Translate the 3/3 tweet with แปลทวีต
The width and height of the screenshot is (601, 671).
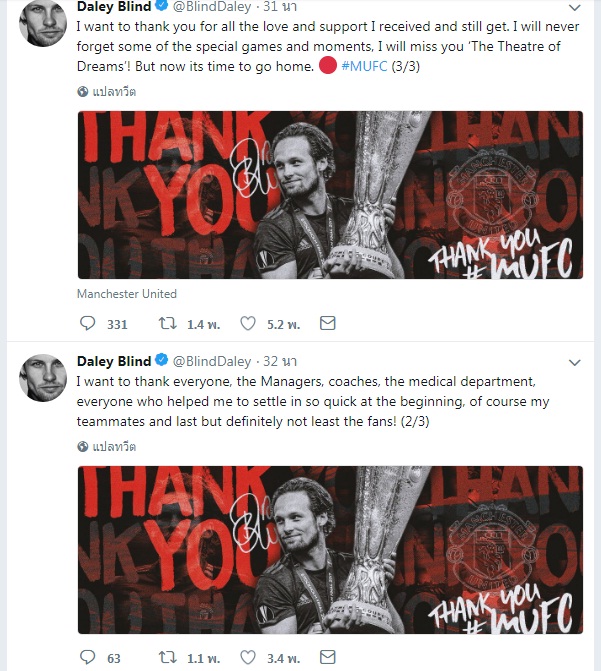[x=107, y=92]
